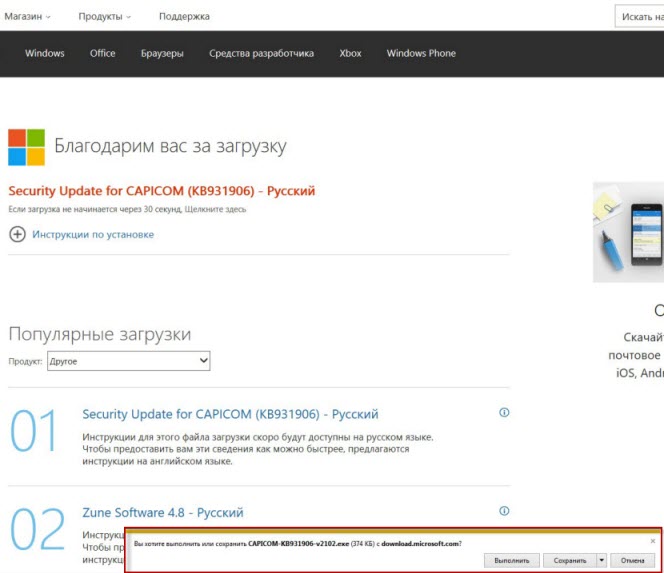Select Windows Phone in navigation bar
The height and width of the screenshot is (573, 664).
pos(421,53)
